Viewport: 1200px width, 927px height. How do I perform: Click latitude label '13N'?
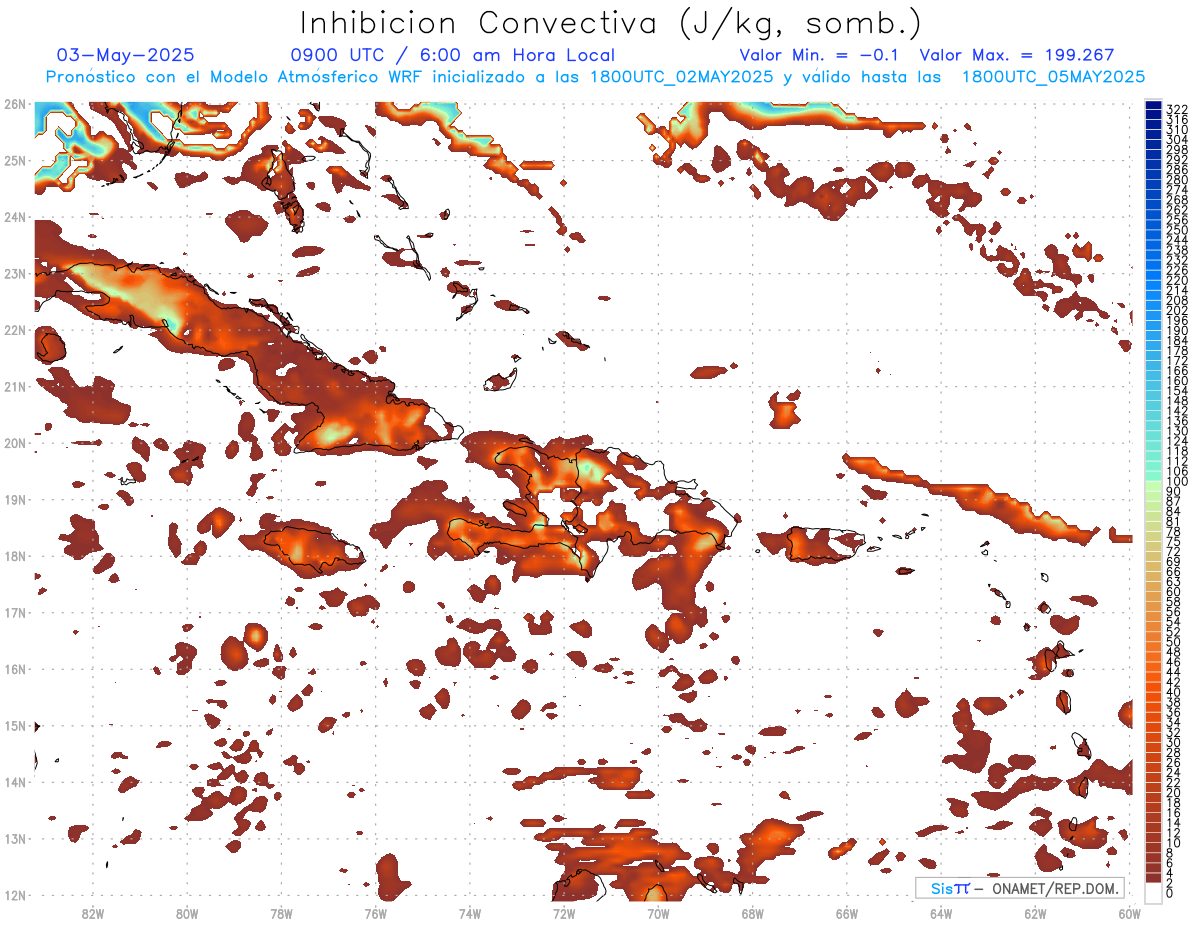pyautogui.click(x=14, y=838)
